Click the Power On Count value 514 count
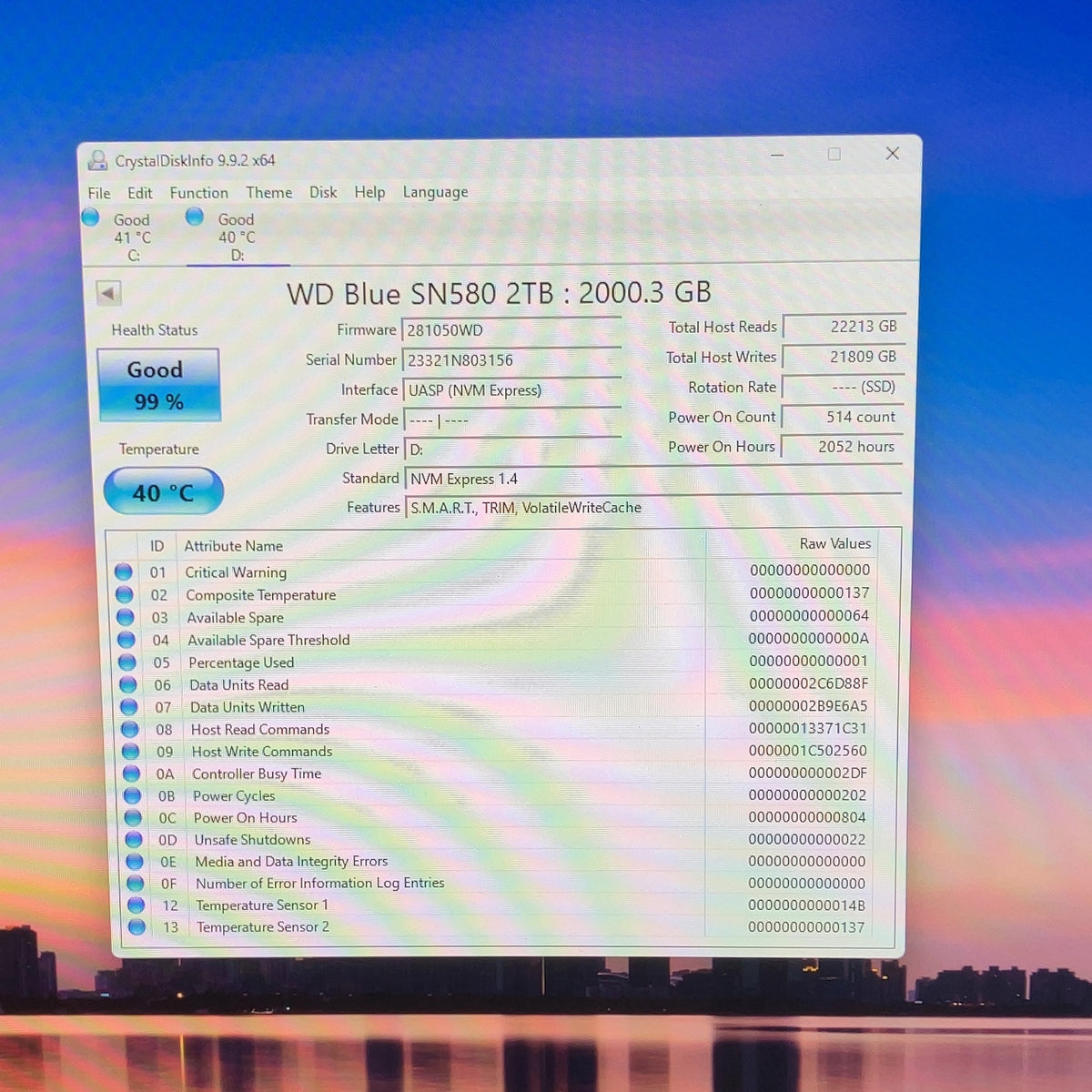 843,417
